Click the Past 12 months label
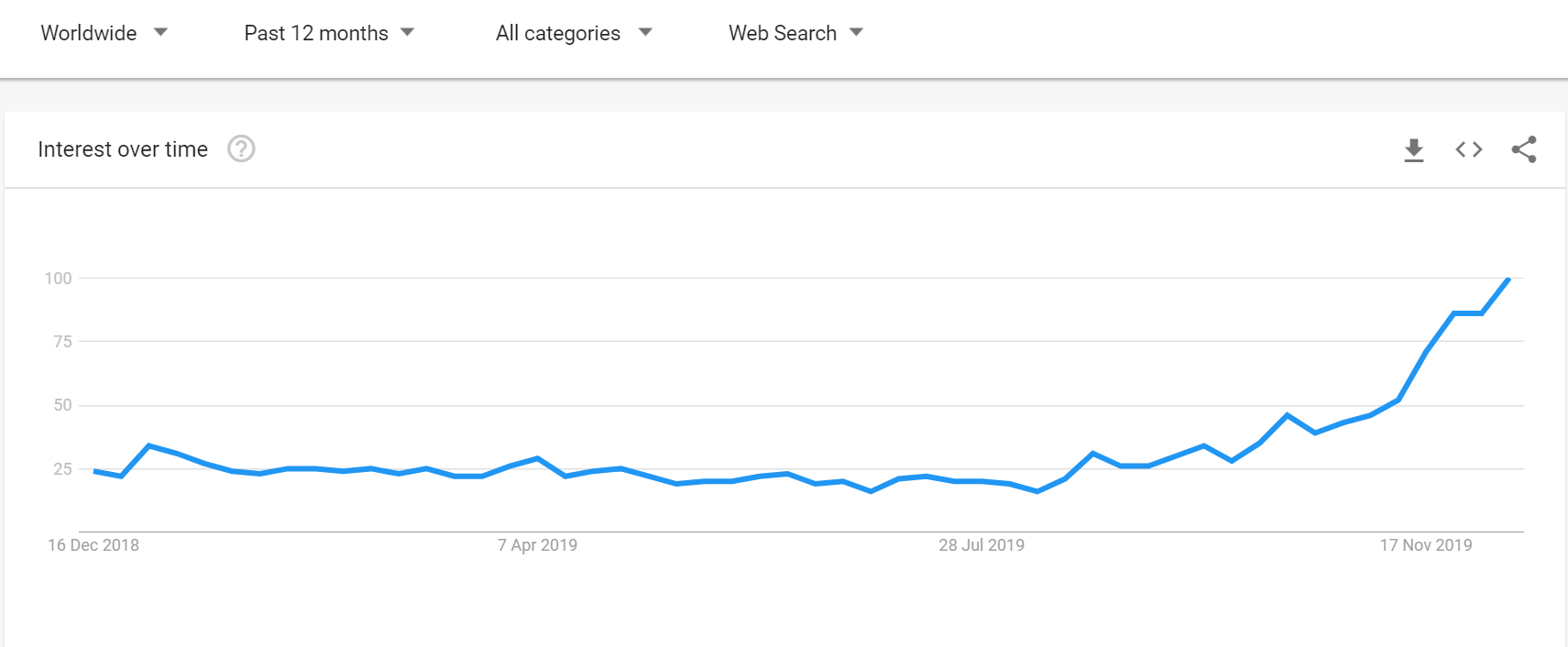Image resolution: width=1568 pixels, height=647 pixels. click(x=316, y=33)
